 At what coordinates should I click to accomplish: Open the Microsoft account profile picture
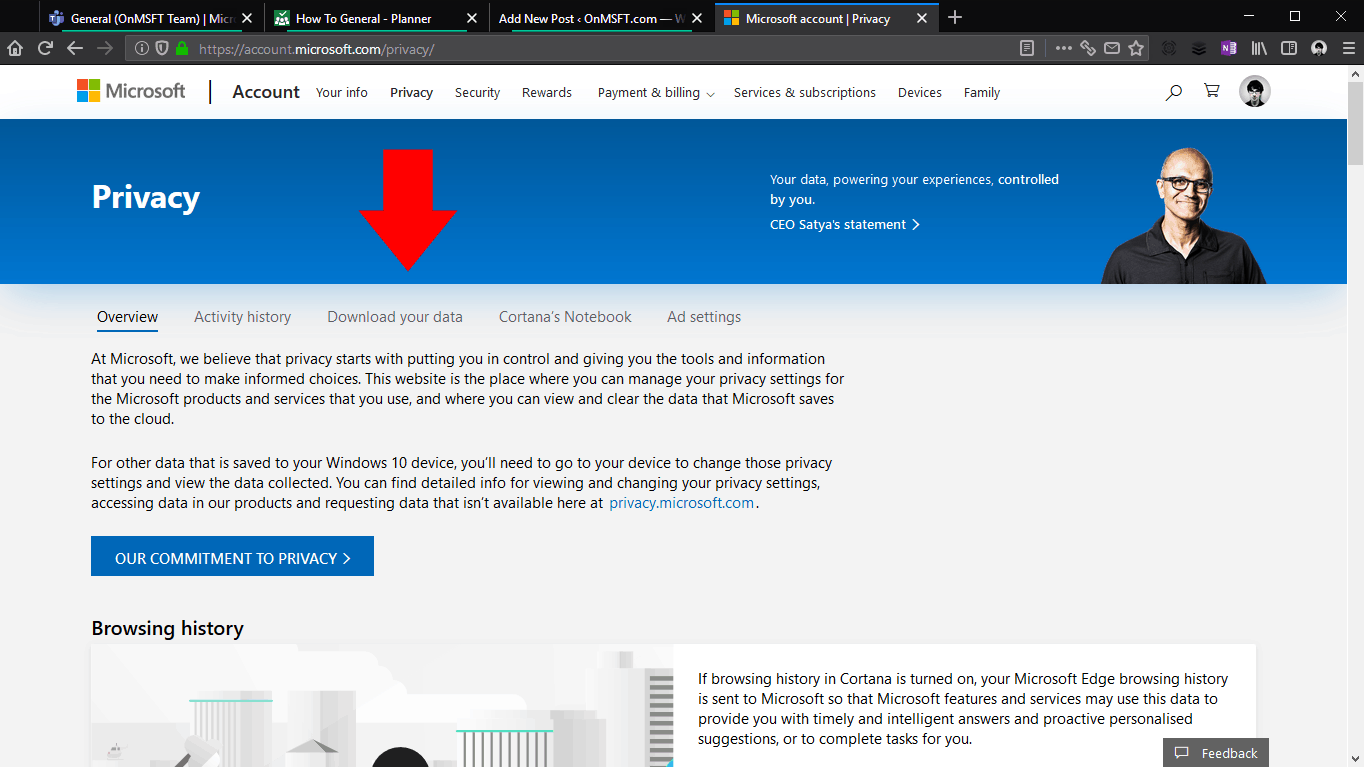[x=1255, y=91]
